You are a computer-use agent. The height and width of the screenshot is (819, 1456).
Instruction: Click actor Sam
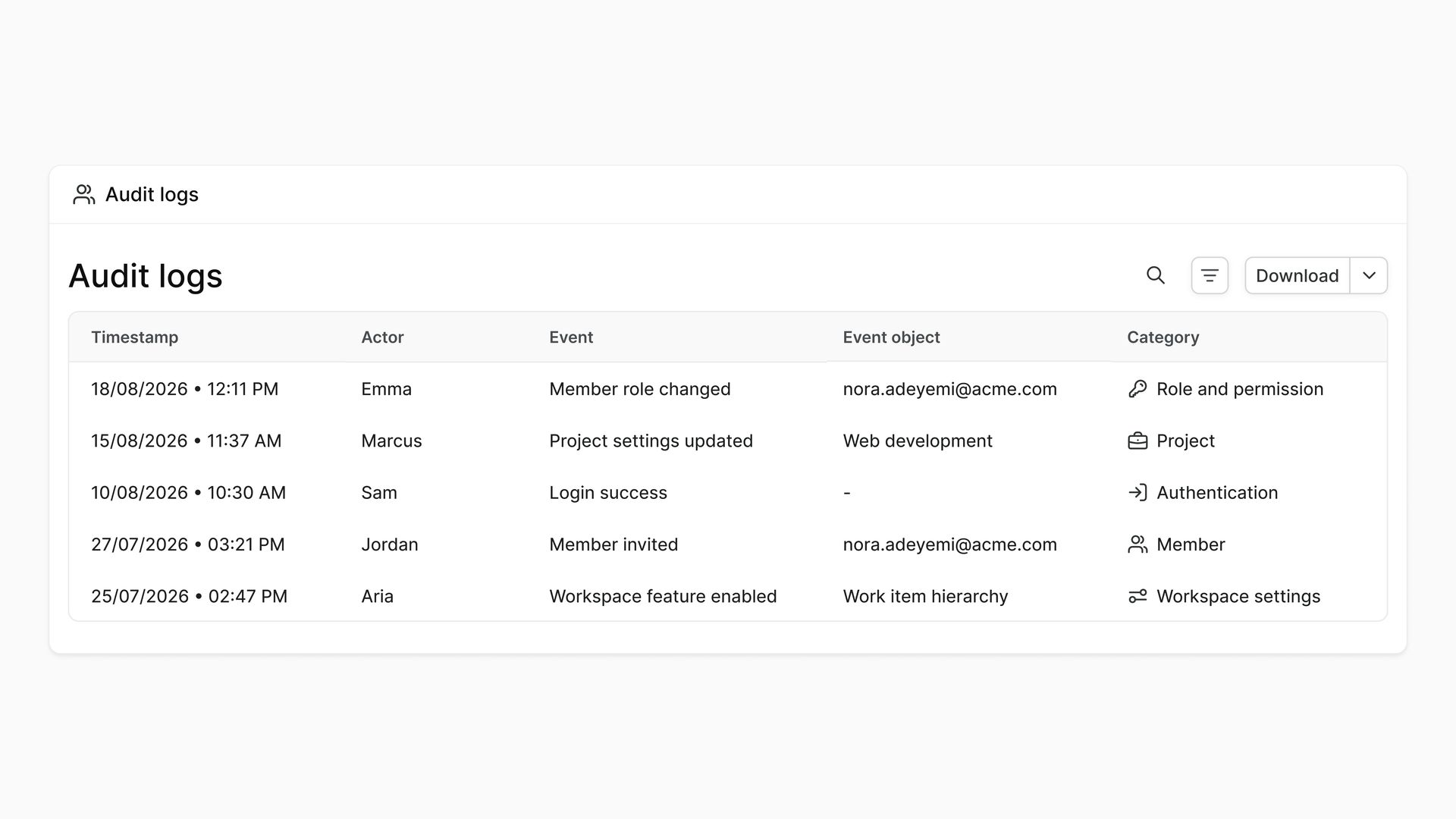pyautogui.click(x=379, y=493)
